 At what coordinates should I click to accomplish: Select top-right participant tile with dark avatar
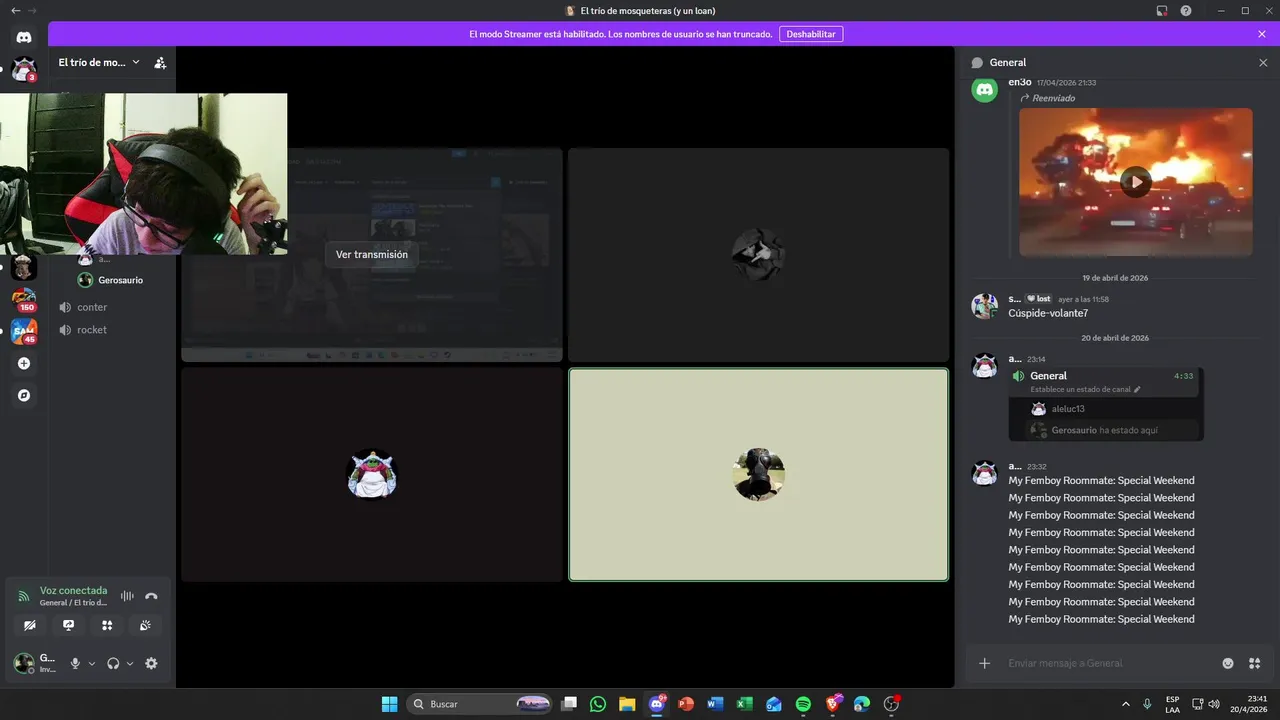click(758, 255)
